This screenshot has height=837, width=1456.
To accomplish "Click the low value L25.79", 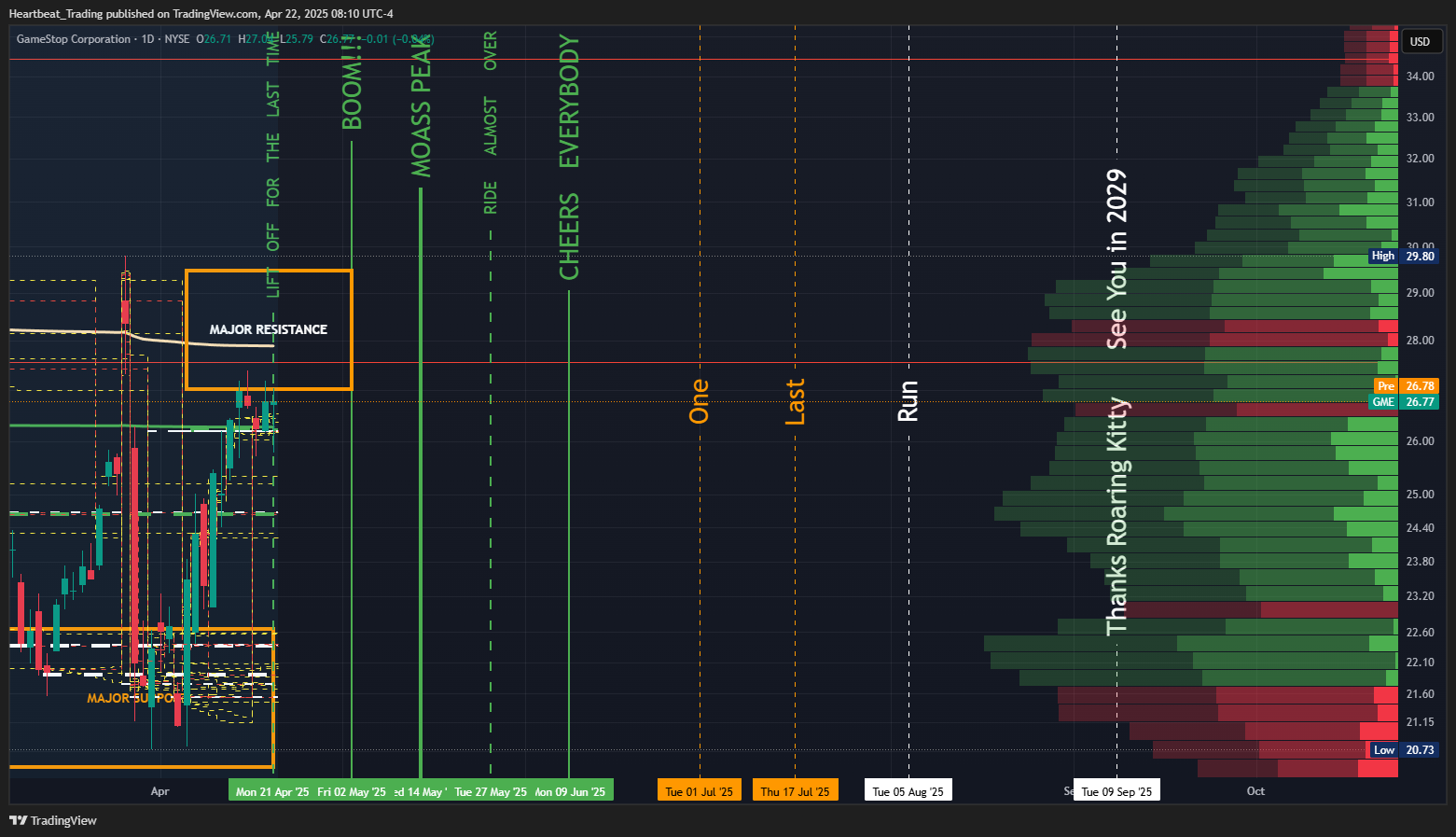I will (297, 39).
